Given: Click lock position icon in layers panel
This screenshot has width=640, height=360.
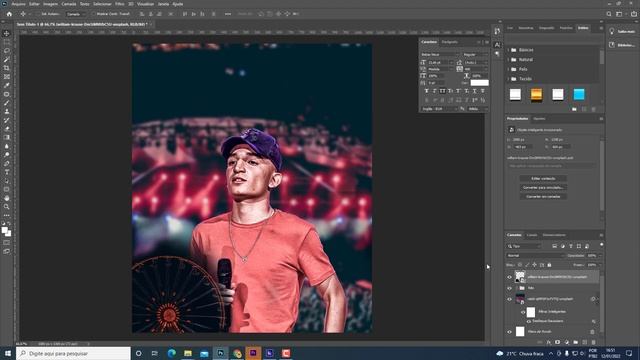Looking at the screenshot, I should click(534, 265).
